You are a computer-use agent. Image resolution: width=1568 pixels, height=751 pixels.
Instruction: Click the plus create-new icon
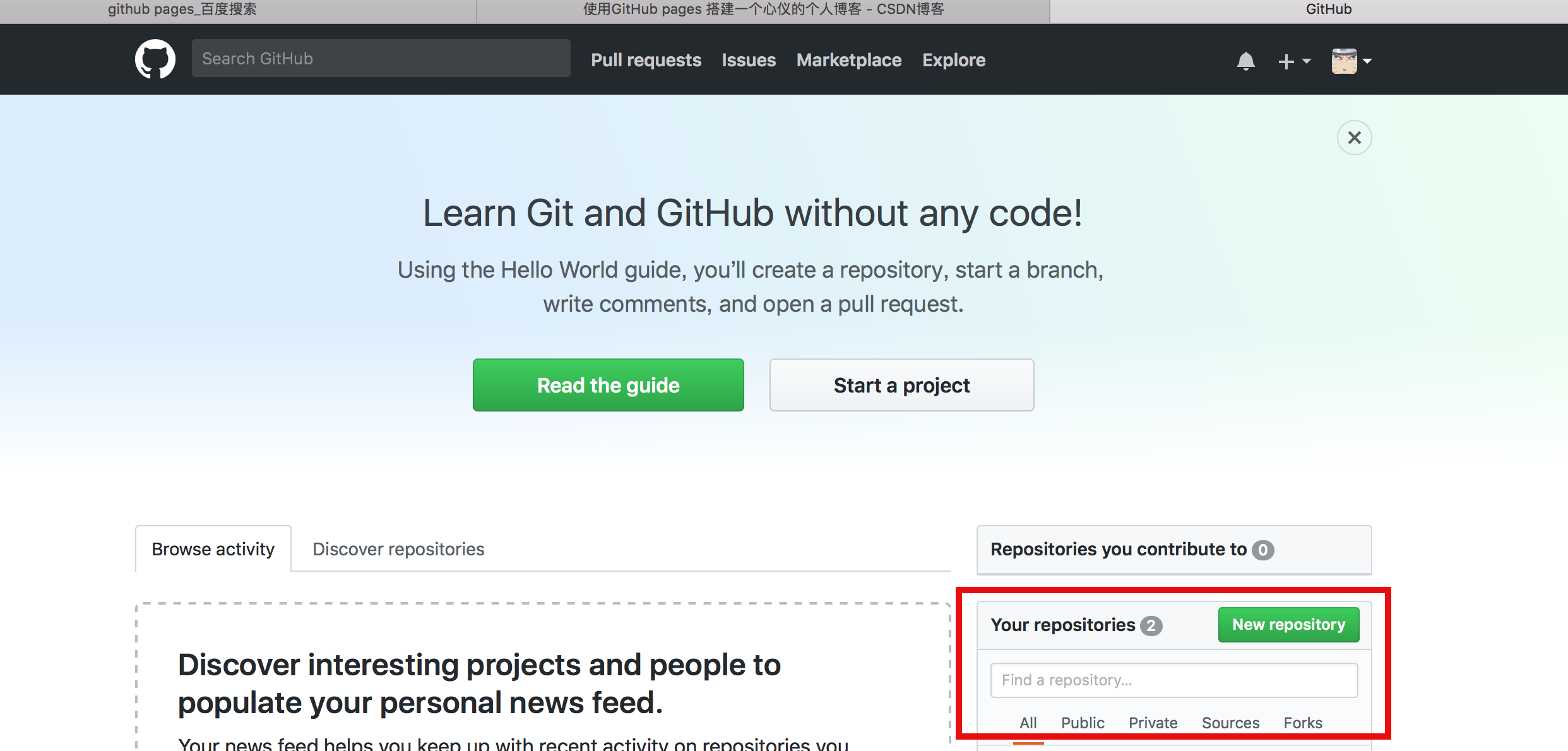(1286, 61)
